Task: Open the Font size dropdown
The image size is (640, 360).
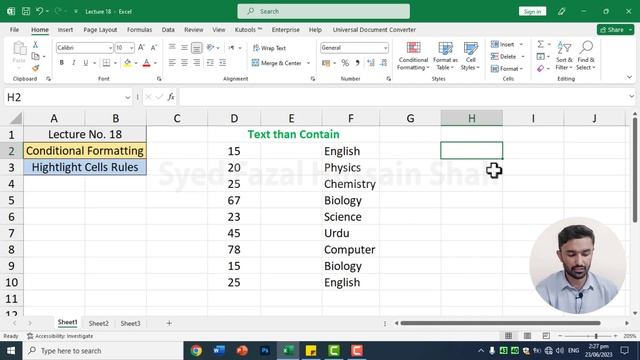Action: pyautogui.click(x=131, y=48)
